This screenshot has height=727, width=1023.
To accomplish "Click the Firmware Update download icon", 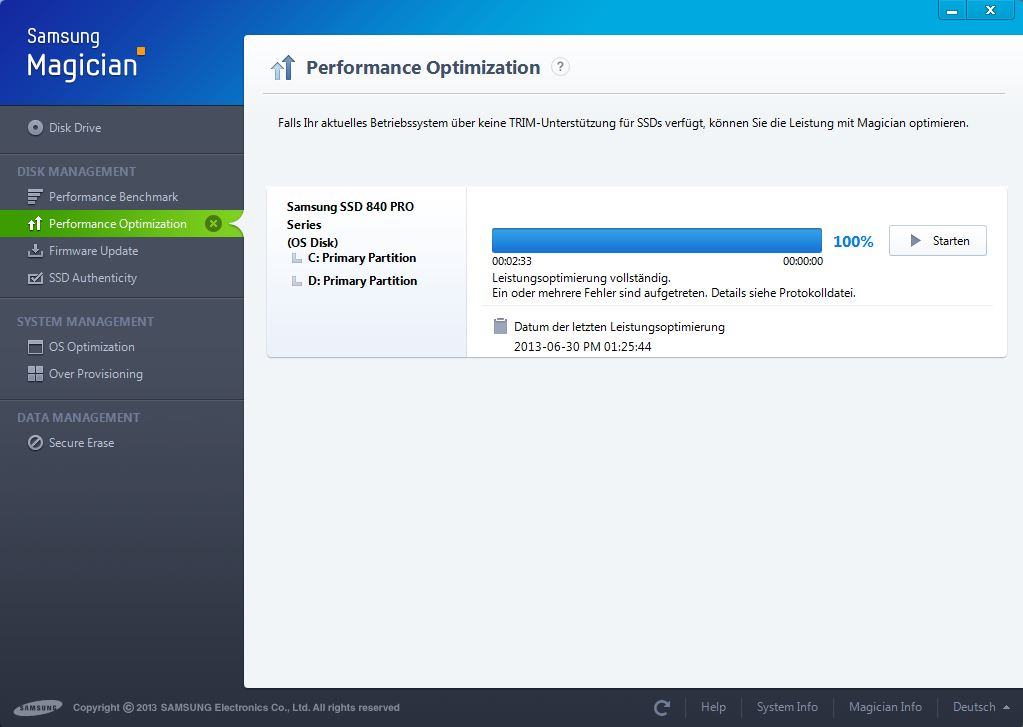I will click(x=35, y=251).
